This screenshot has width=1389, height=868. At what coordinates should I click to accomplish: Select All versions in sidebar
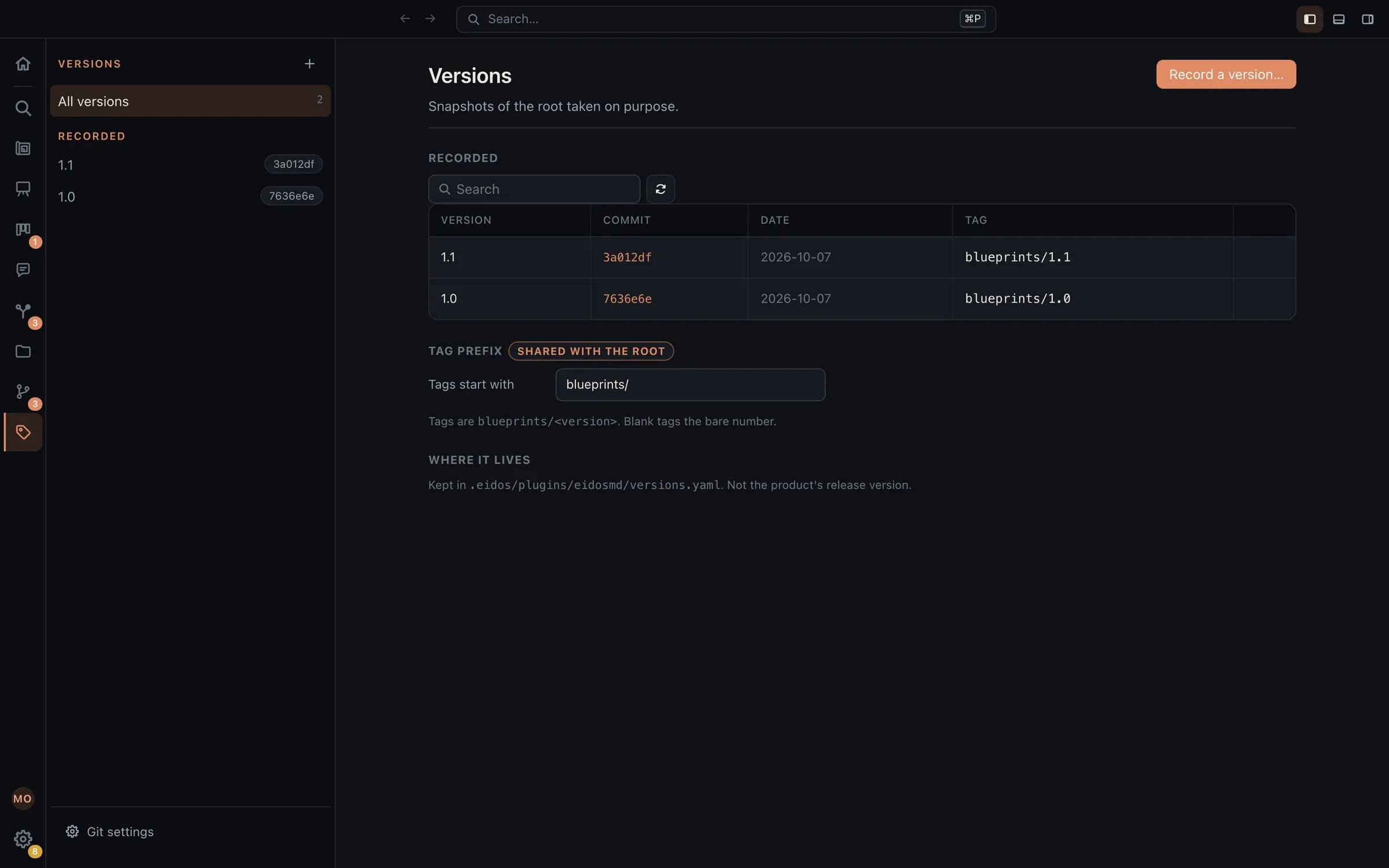tap(190, 101)
